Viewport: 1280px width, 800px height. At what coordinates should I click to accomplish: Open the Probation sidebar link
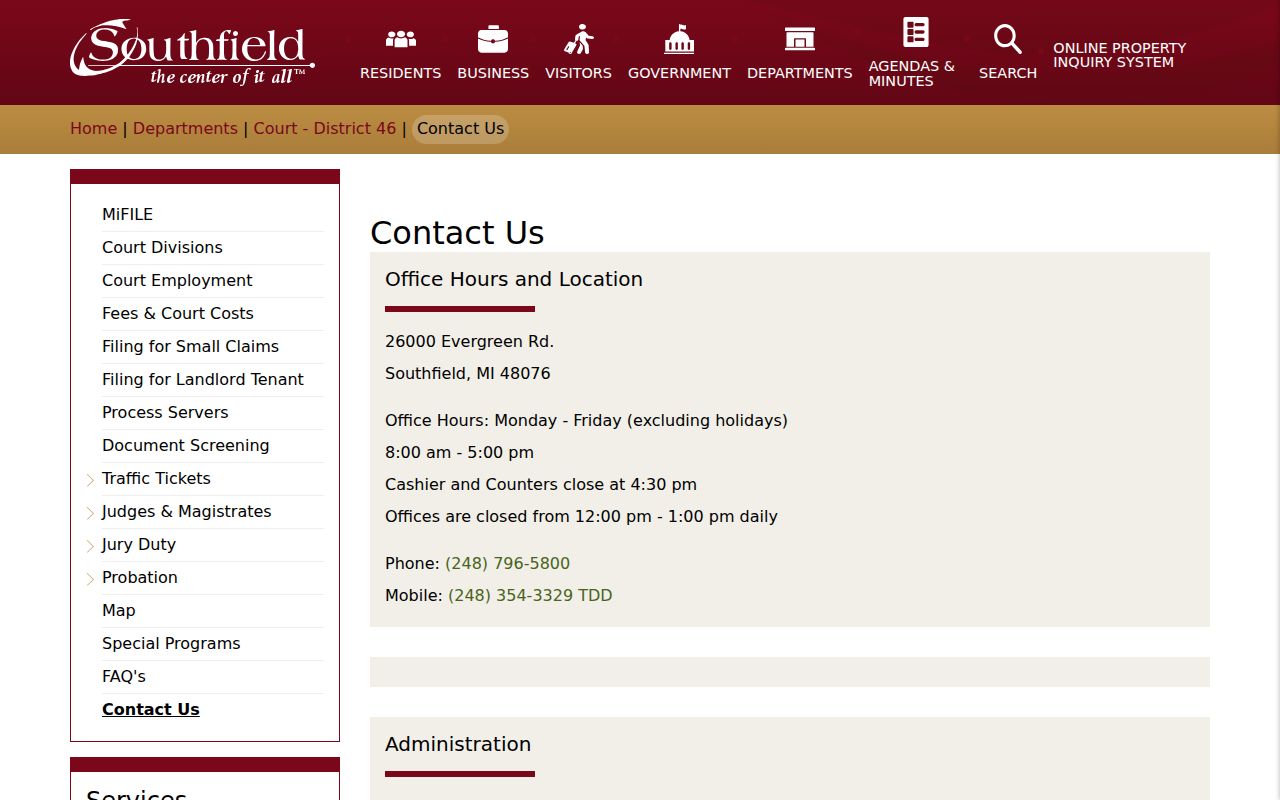click(140, 578)
